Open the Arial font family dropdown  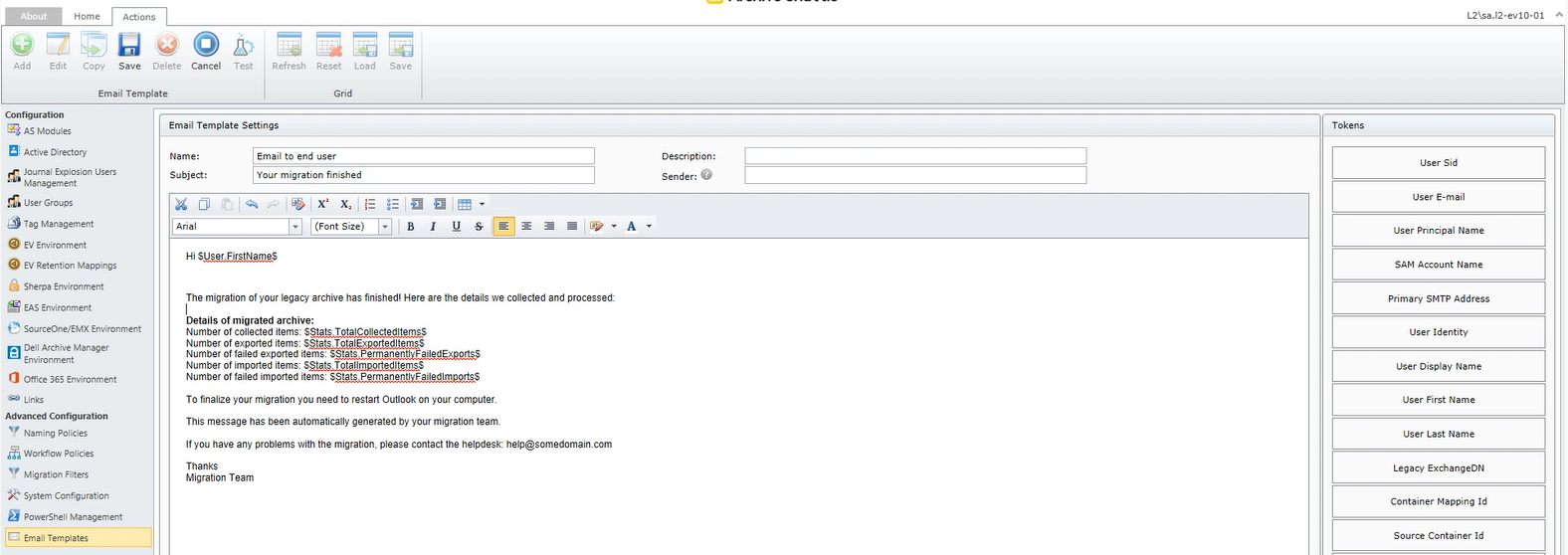(x=295, y=227)
